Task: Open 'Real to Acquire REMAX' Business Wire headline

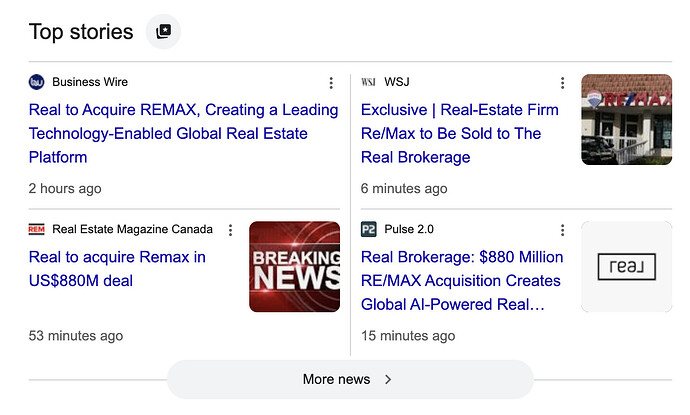Action: click(x=184, y=133)
